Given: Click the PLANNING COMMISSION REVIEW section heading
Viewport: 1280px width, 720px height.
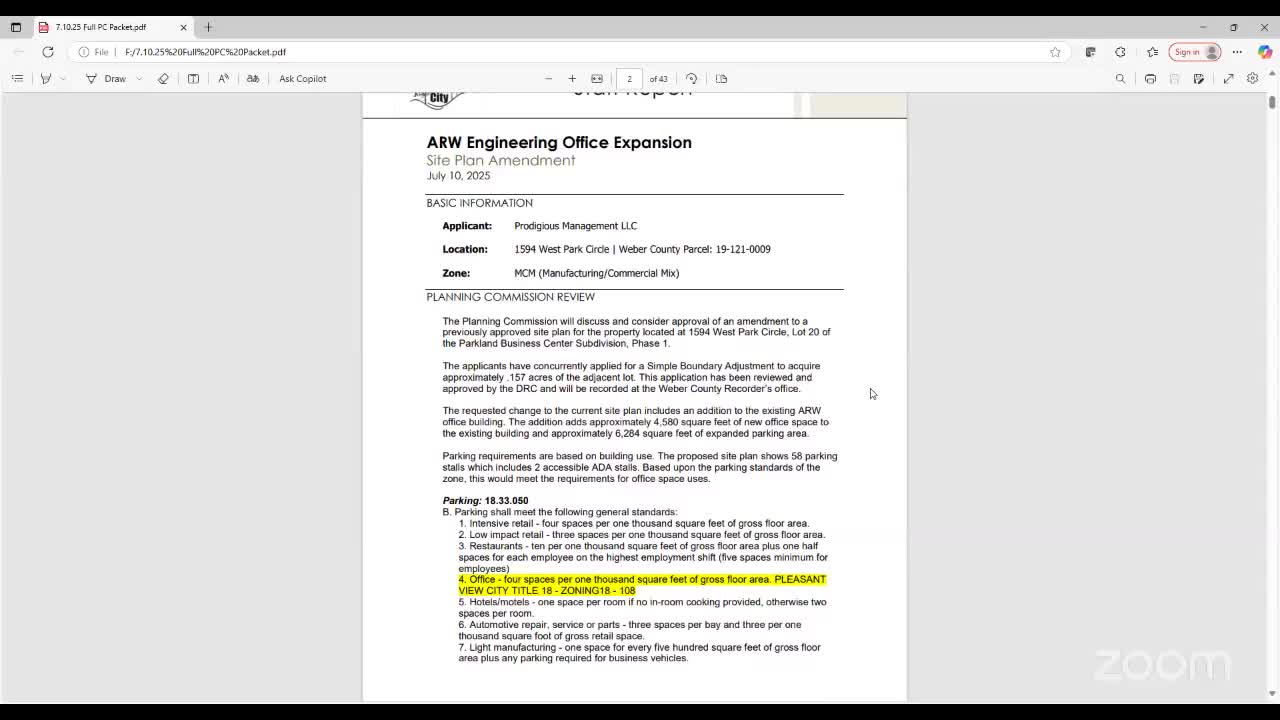Looking at the screenshot, I should click(x=510, y=297).
